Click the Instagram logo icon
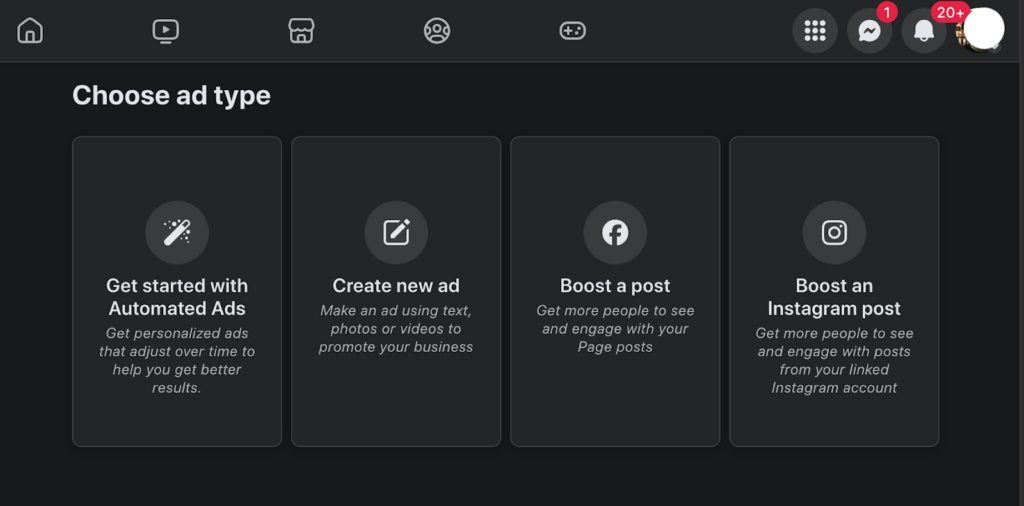Image resolution: width=1024 pixels, height=506 pixels. 834,233
